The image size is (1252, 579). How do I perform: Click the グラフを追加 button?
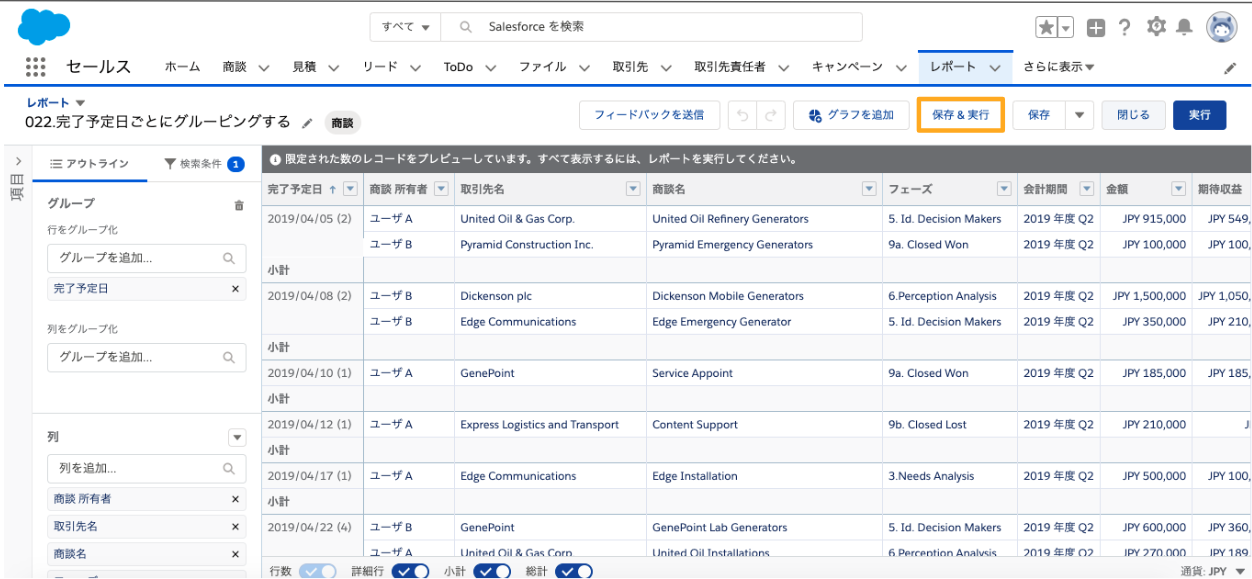(851, 115)
